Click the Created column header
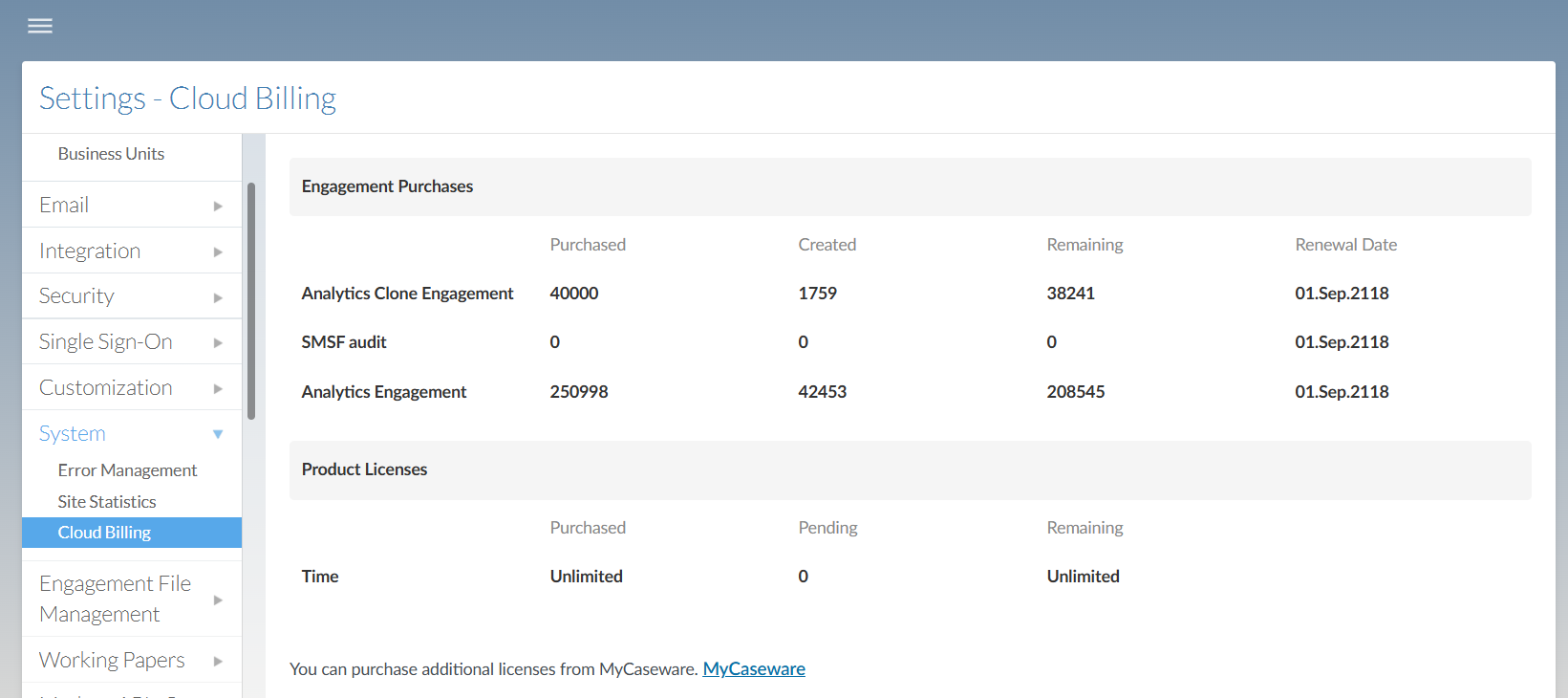The height and width of the screenshot is (698, 1568). point(827,245)
